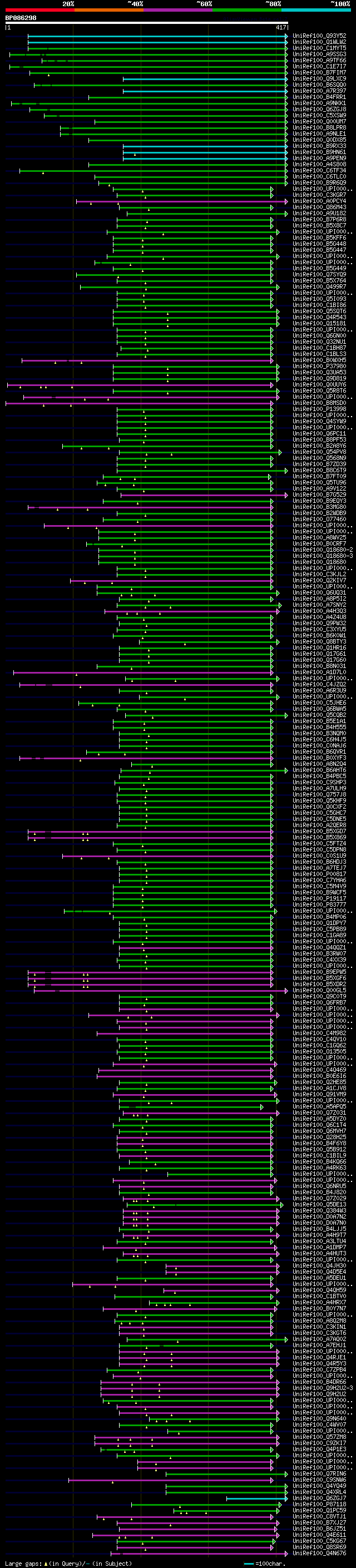Select the UniRef100_B6JZ51 label
The height and width of the screenshot is (1568, 356).
(319, 1529)
